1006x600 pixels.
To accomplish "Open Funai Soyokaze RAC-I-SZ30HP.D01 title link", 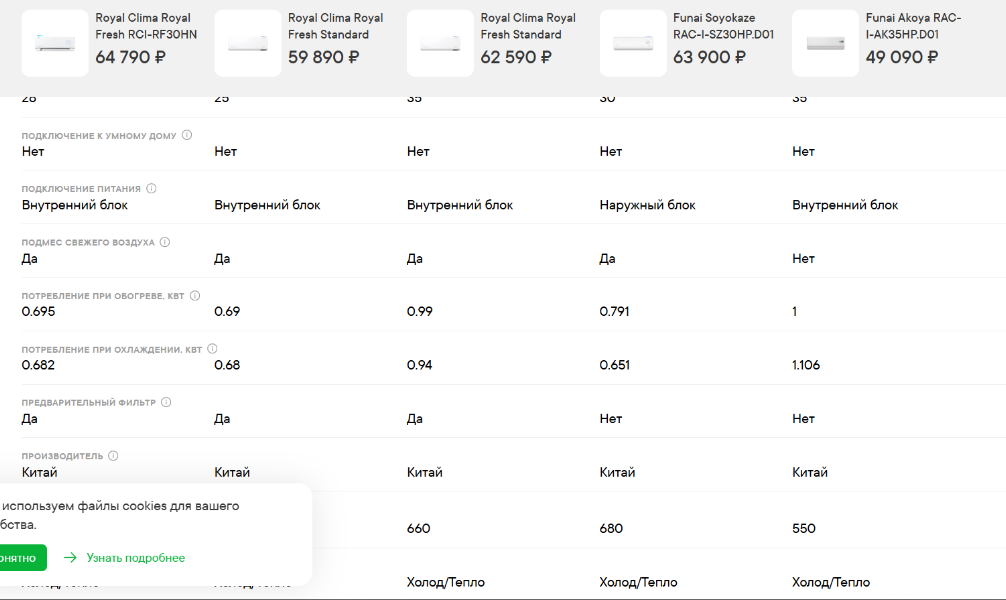I will [724, 26].
